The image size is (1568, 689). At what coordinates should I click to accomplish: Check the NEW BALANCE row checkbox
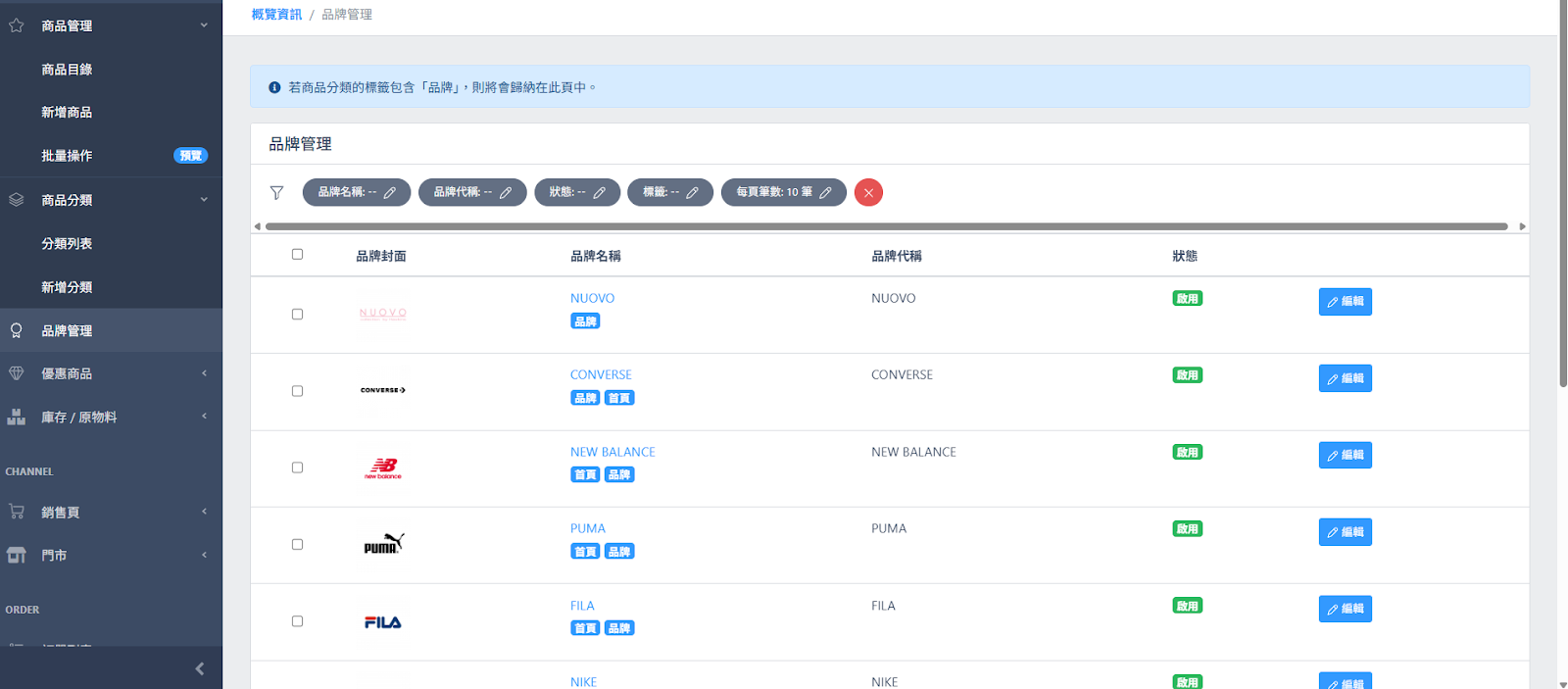297,468
